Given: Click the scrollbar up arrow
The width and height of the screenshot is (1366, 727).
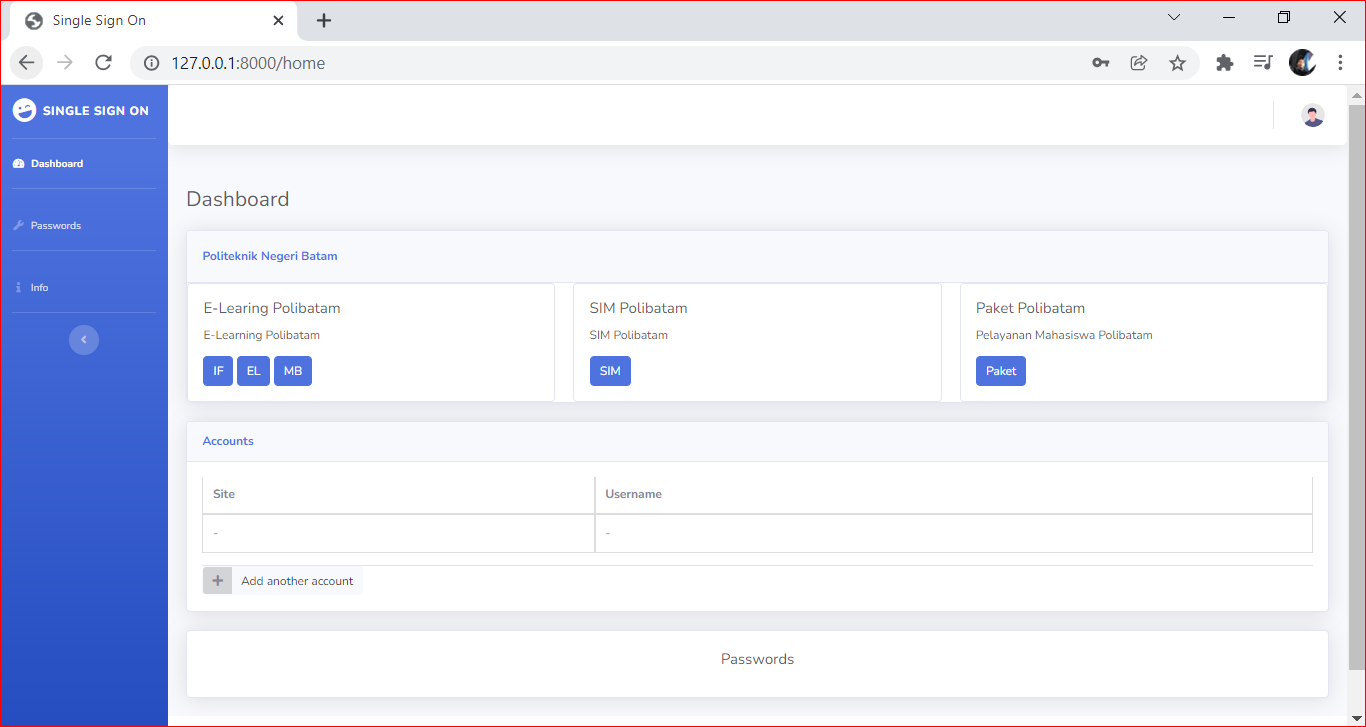Looking at the screenshot, I should tap(1357, 96).
